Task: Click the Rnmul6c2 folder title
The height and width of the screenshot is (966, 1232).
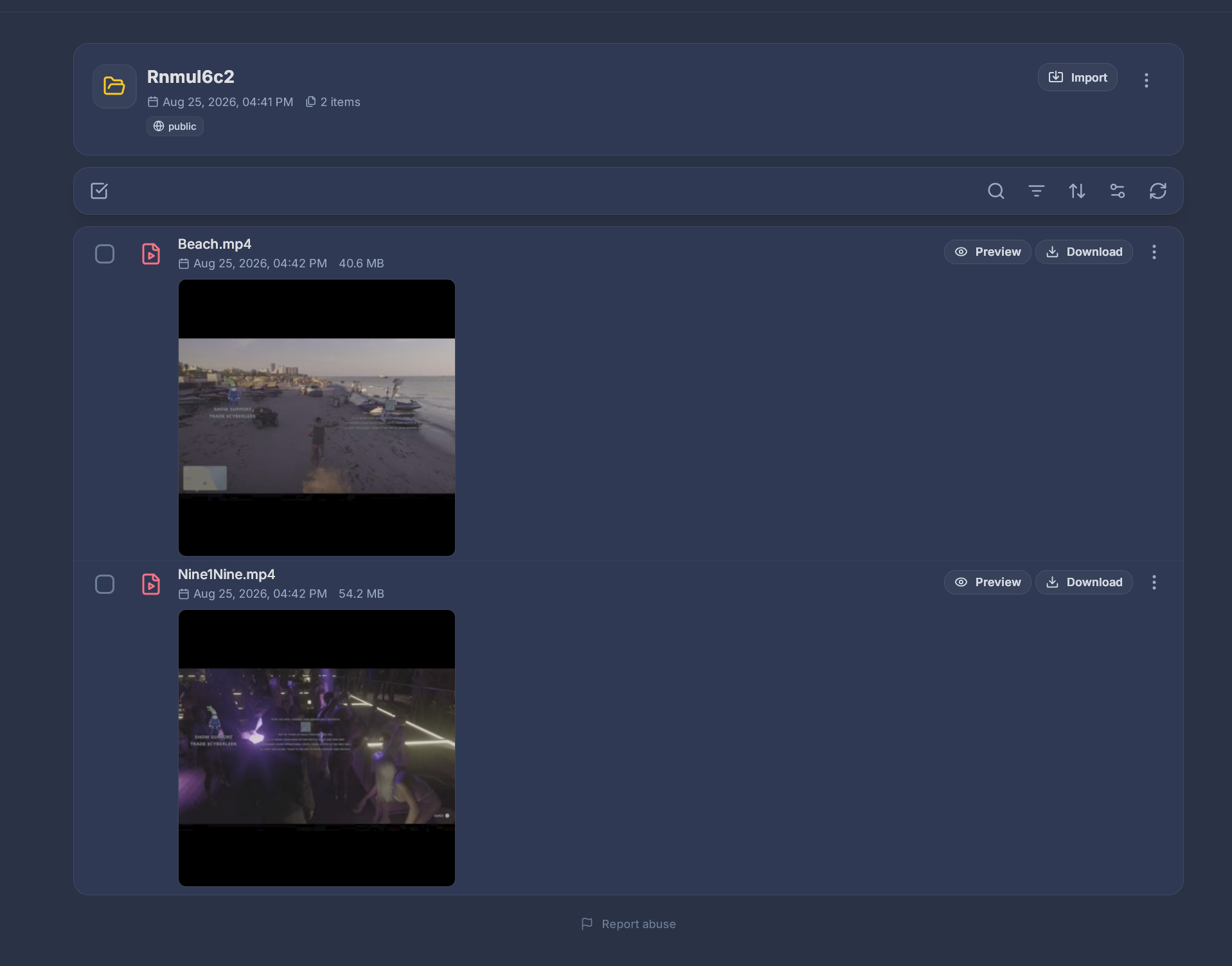Action: (x=191, y=77)
